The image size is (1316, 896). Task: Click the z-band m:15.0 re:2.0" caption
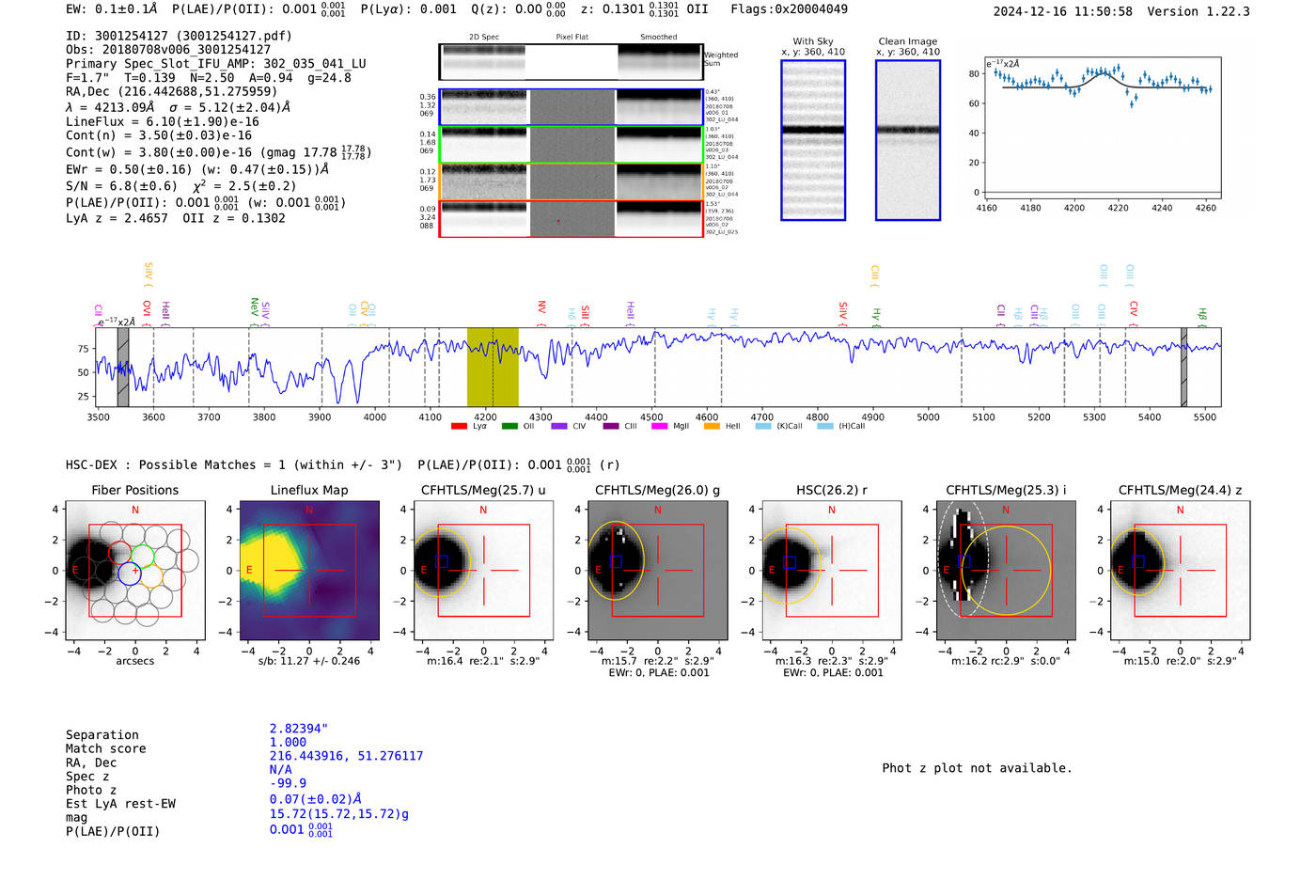1180,661
